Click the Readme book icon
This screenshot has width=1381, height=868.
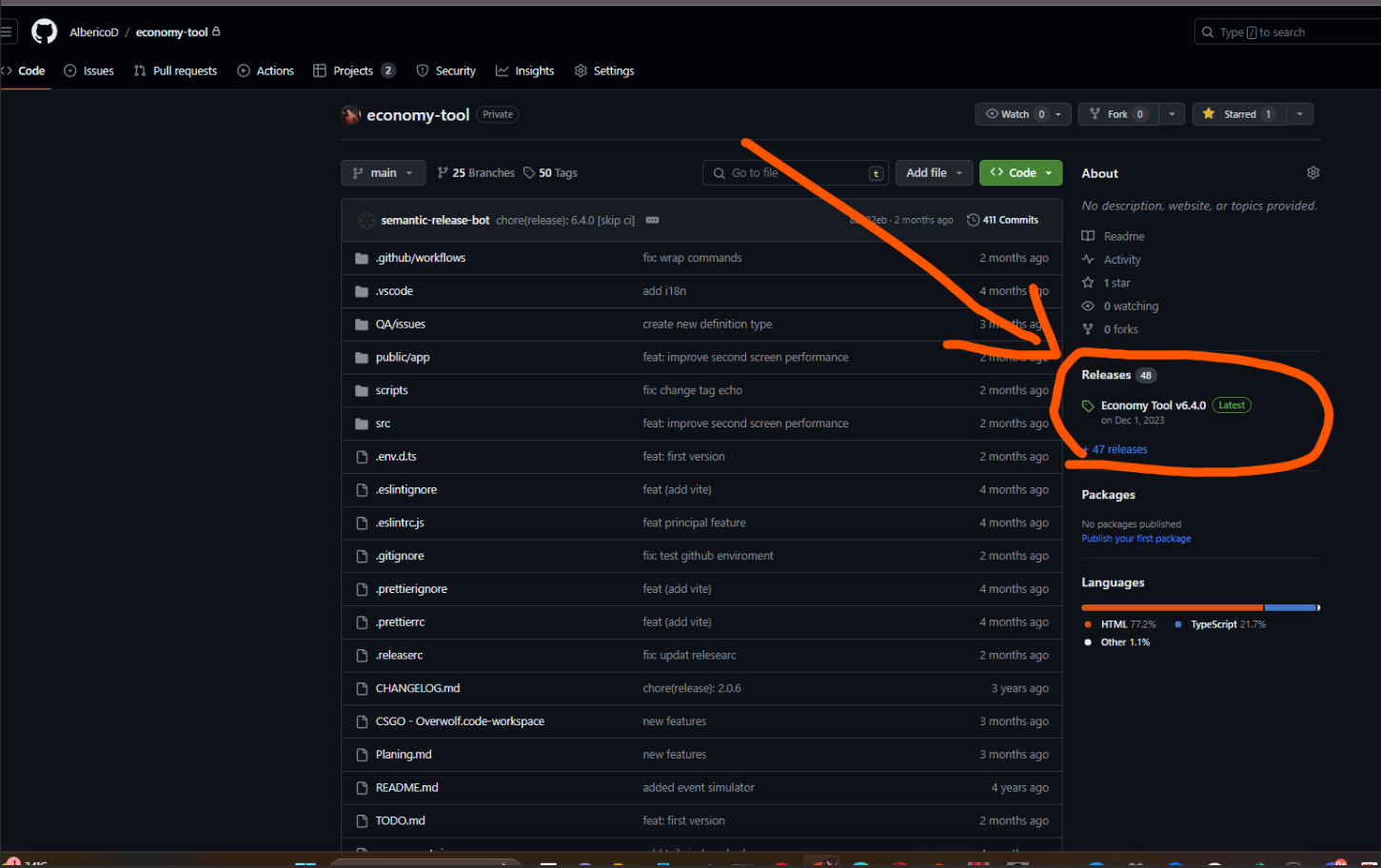click(1088, 236)
